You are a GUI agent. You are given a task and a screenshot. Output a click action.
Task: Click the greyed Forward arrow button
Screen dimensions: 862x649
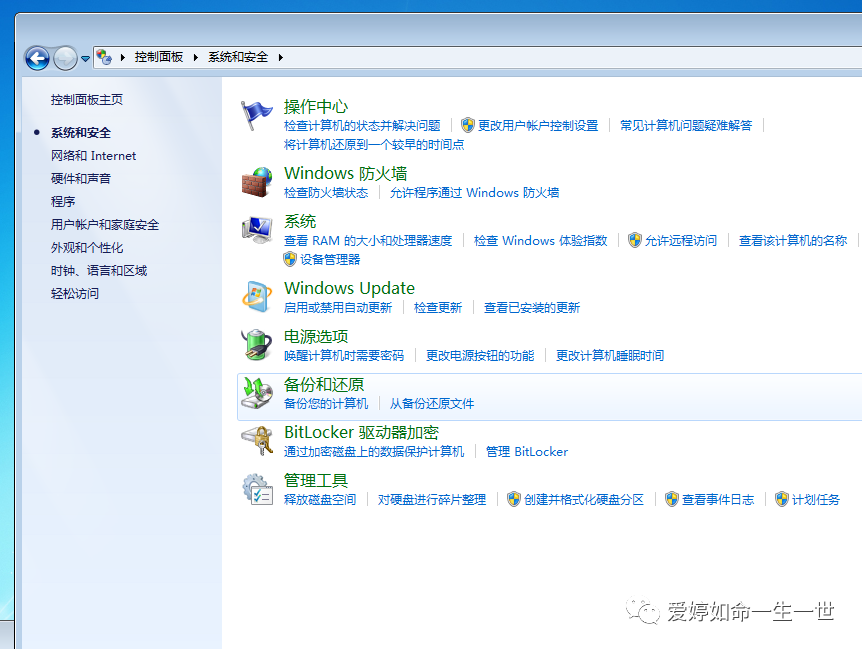coord(65,58)
